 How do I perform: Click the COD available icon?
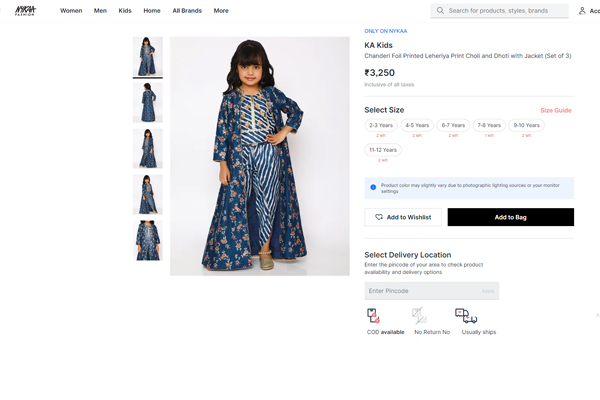[373, 316]
